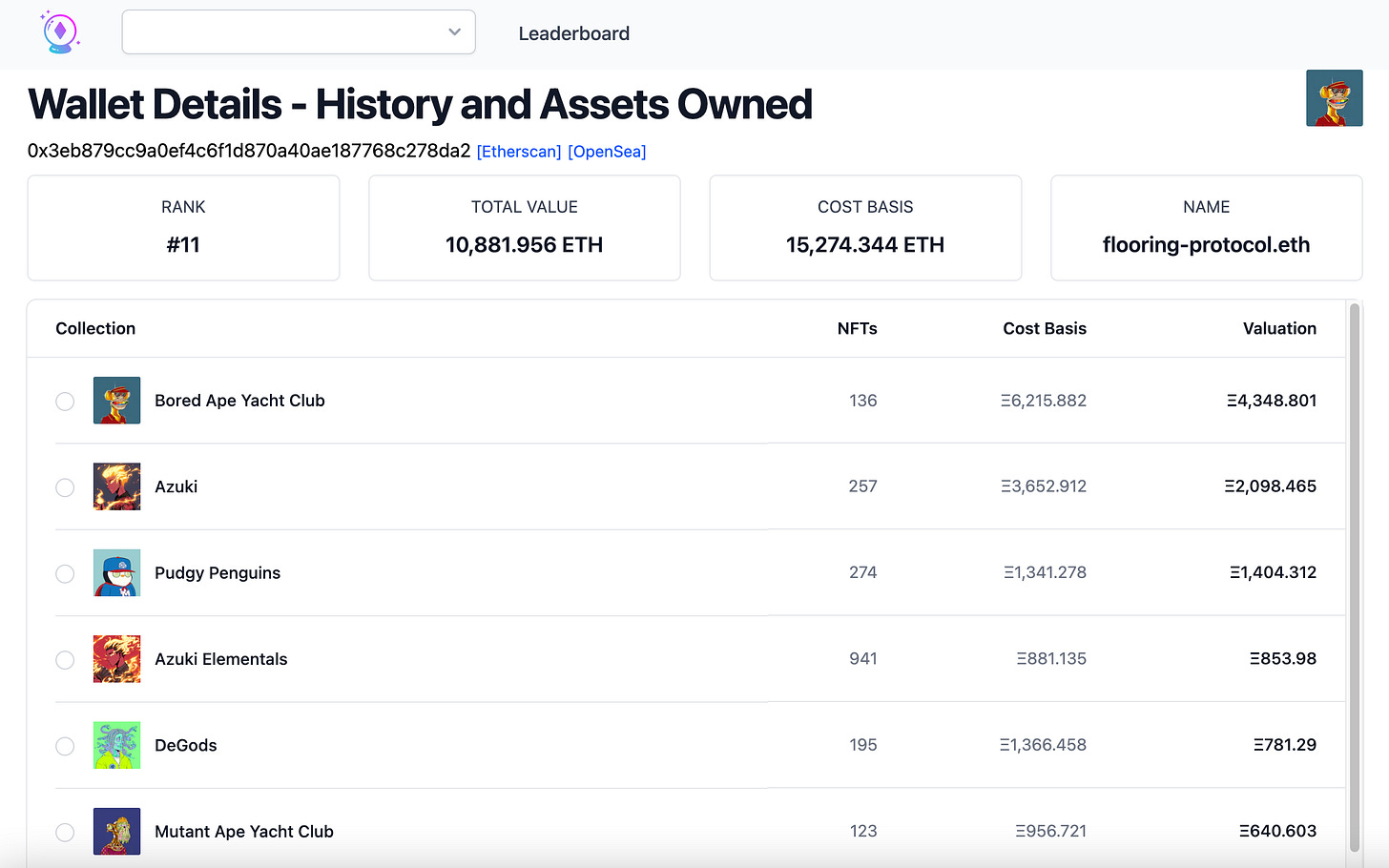
Task: Click the 257 NFTs count for Azuki
Action: click(862, 486)
